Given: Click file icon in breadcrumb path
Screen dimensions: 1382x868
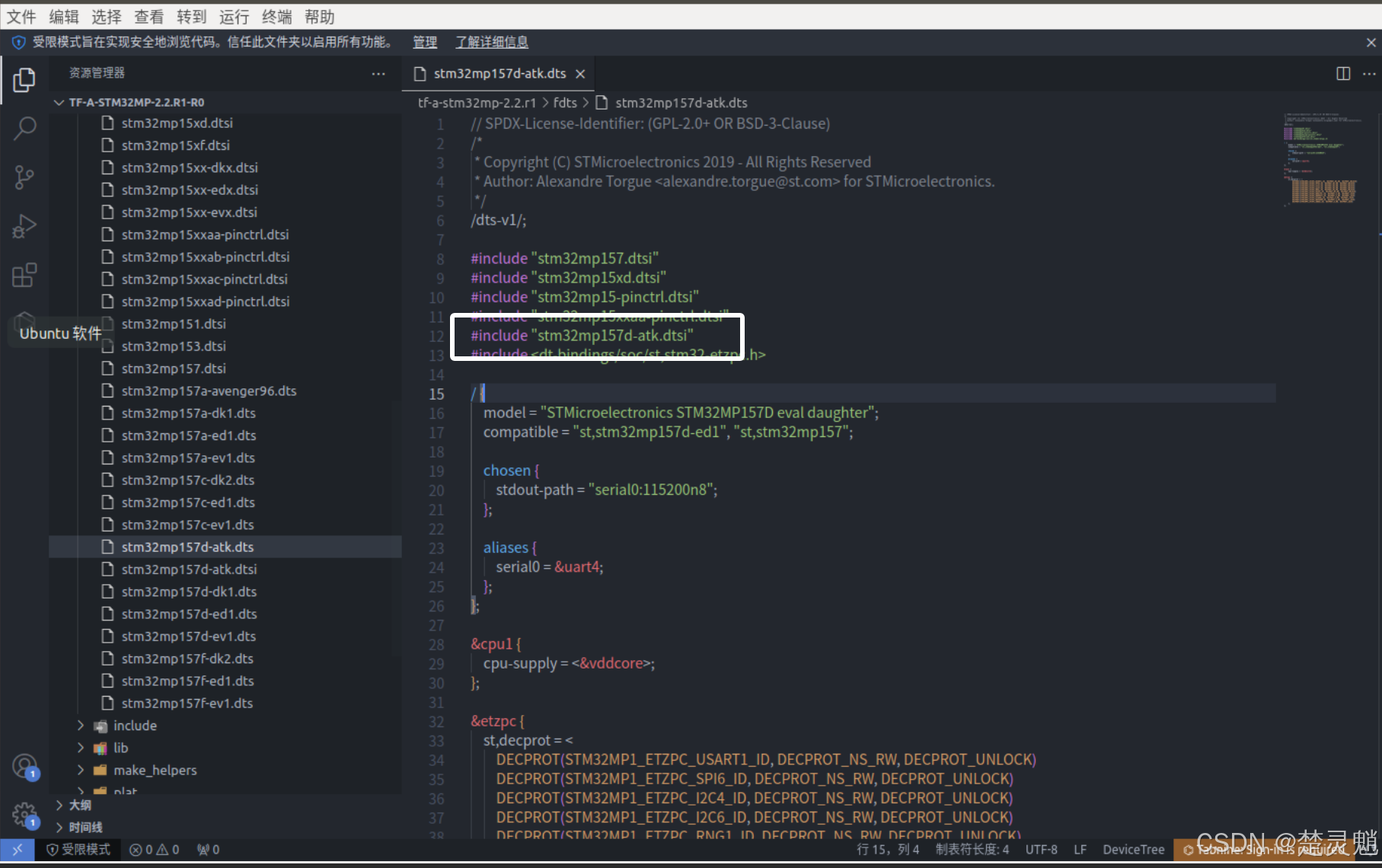Looking at the screenshot, I should pos(602,103).
